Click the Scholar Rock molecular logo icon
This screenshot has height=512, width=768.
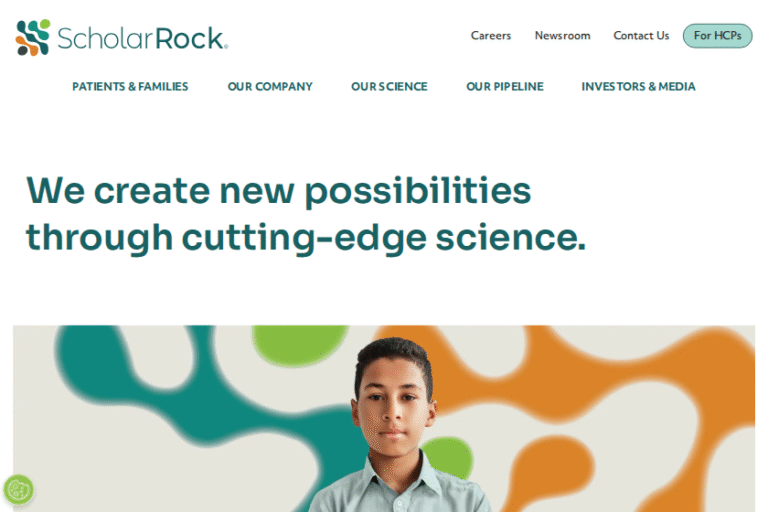tap(33, 38)
